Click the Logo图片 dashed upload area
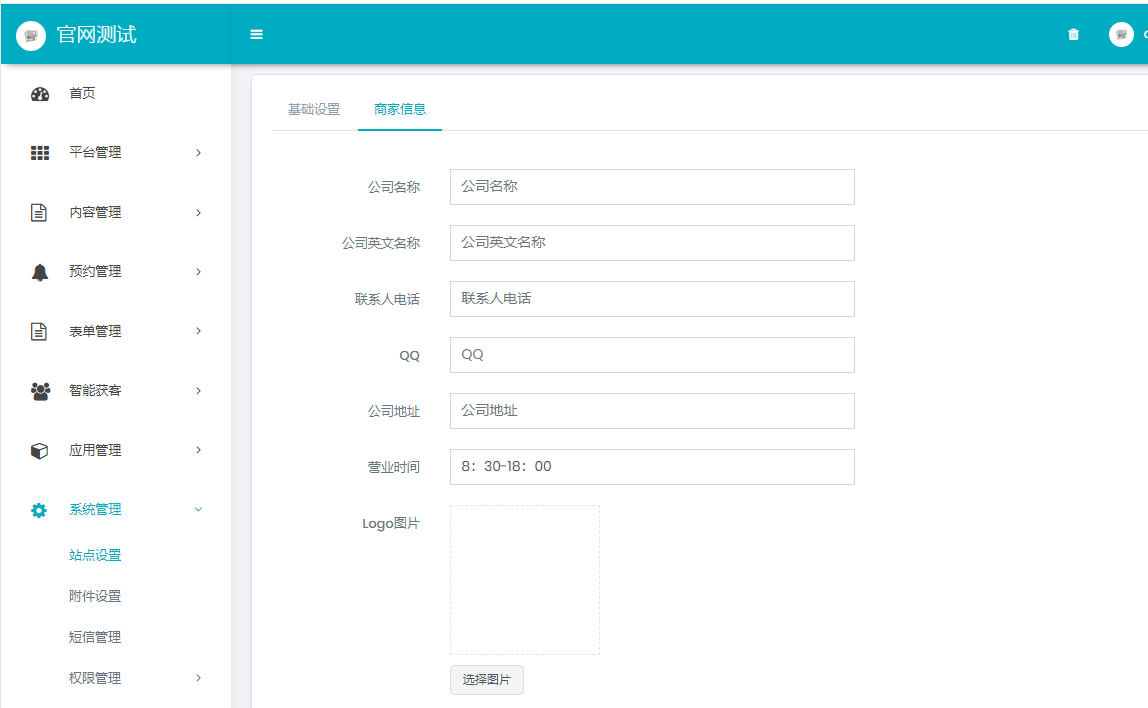1148x708 pixels. (525, 580)
